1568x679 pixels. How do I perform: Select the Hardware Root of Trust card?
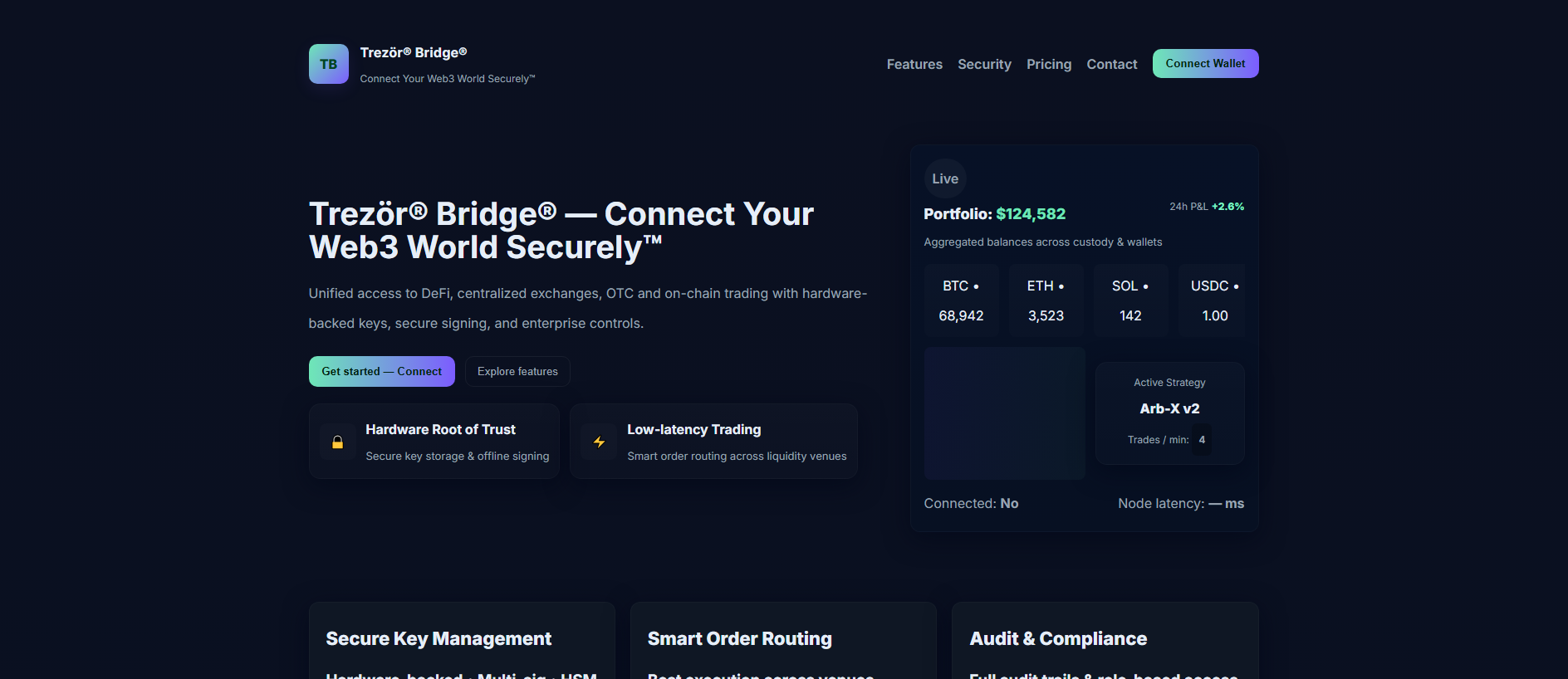pyautogui.click(x=434, y=442)
